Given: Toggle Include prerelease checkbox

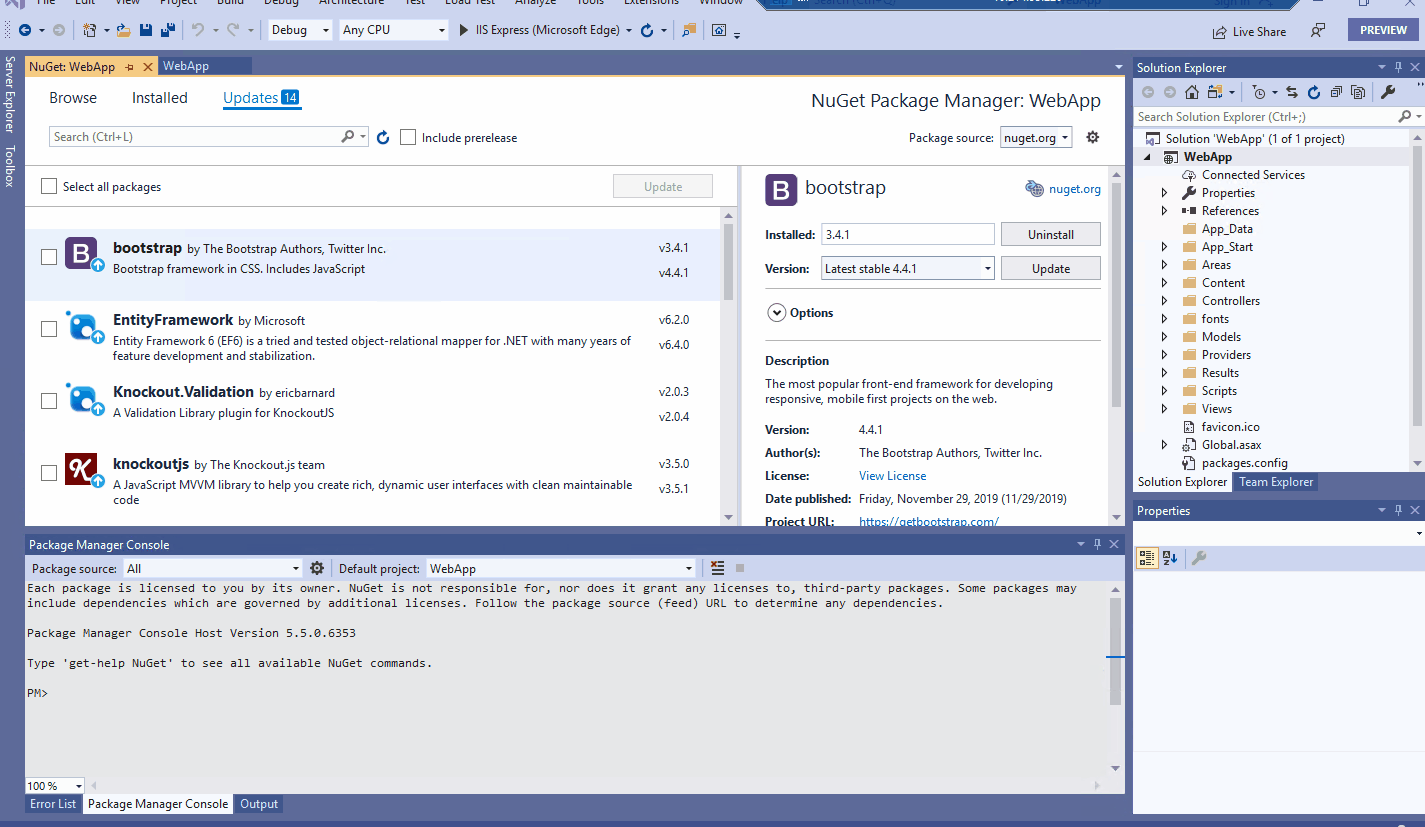Looking at the screenshot, I should point(408,137).
